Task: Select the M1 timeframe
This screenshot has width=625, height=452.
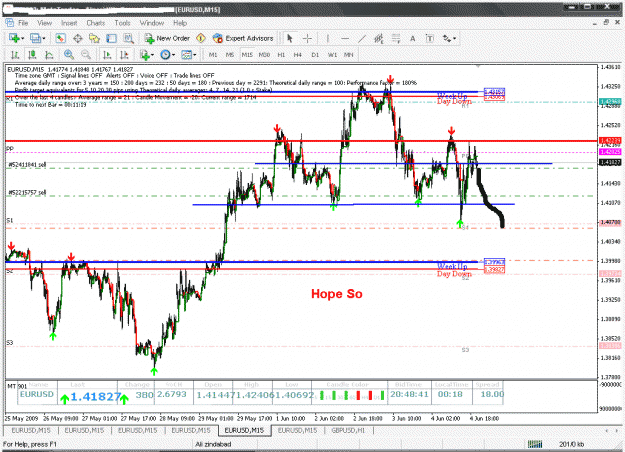Action: point(213,55)
